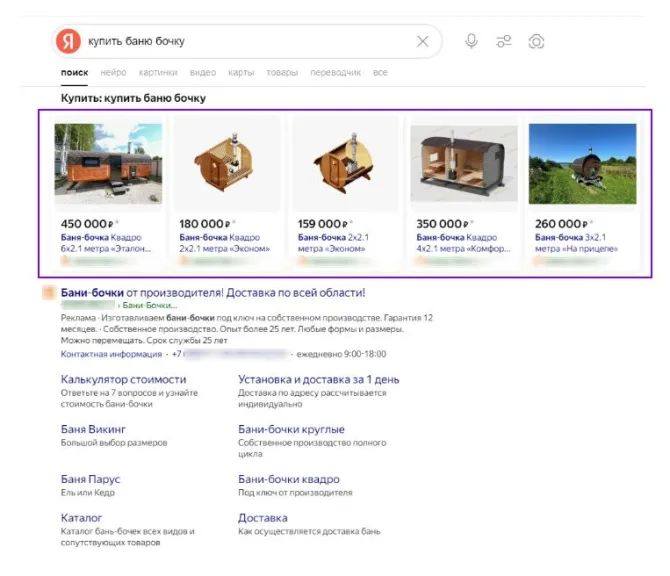670x576 pixels.
Task: Follow the green 'Бани-Бочки...' breadcrumb link
Action: 150,305
